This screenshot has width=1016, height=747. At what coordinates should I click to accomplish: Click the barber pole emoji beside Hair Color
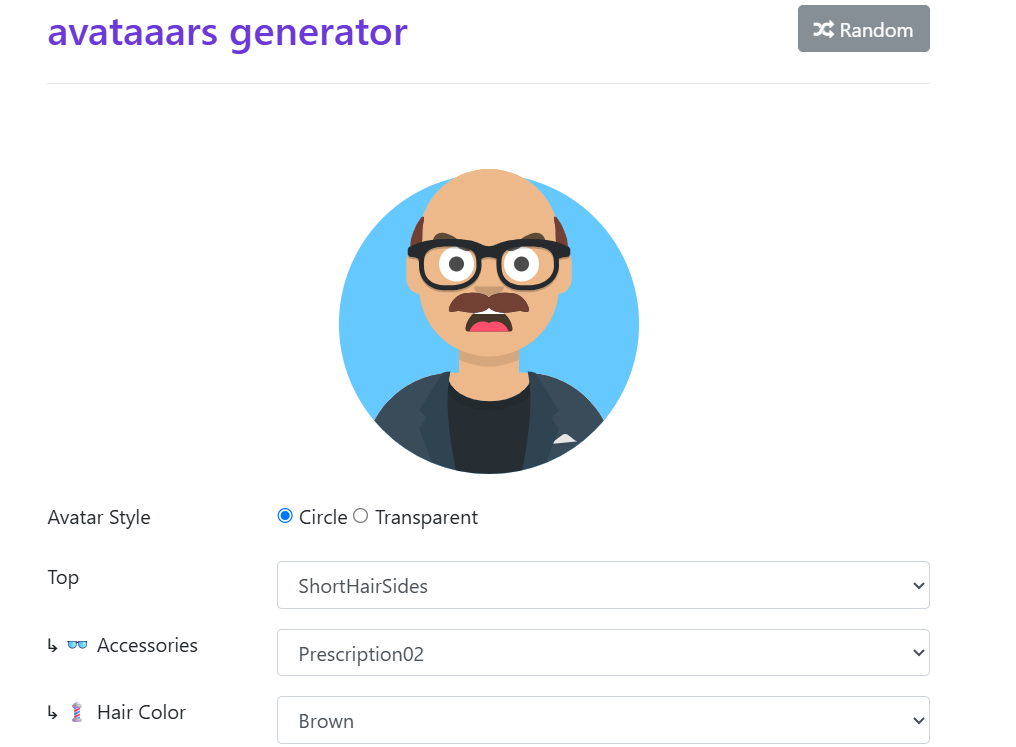click(x=77, y=713)
